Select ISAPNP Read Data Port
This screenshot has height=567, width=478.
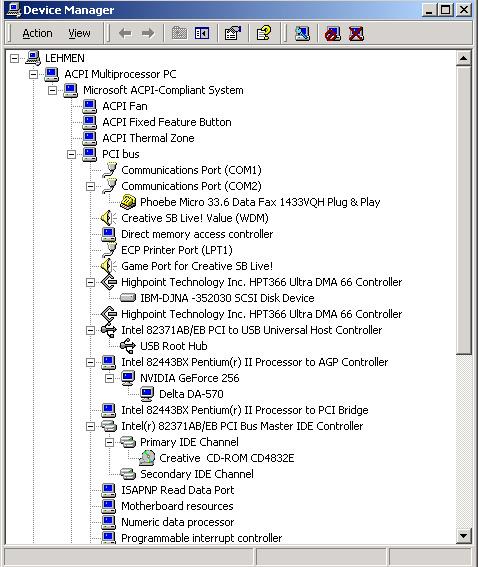click(178, 490)
